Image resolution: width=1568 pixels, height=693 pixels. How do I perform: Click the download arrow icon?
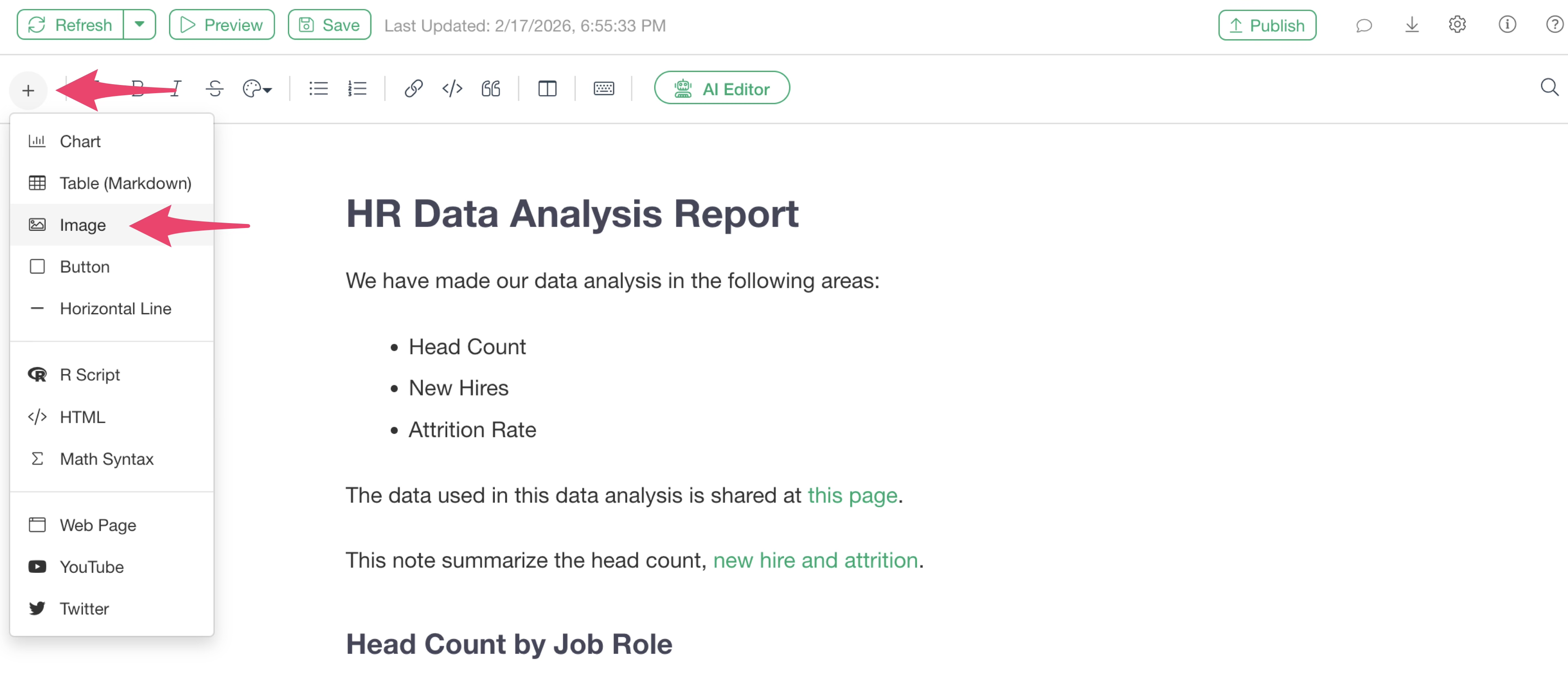[x=1412, y=25]
